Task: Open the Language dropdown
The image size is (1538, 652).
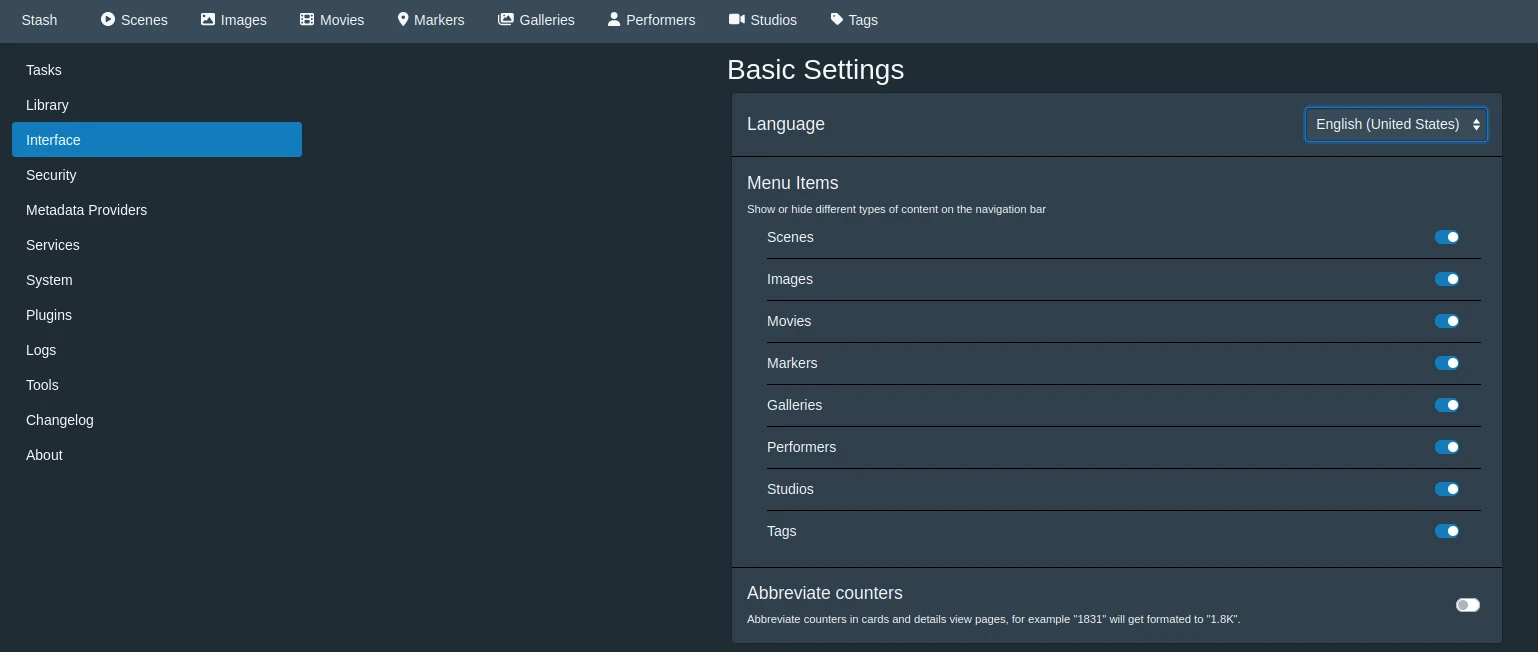Action: pos(1395,124)
